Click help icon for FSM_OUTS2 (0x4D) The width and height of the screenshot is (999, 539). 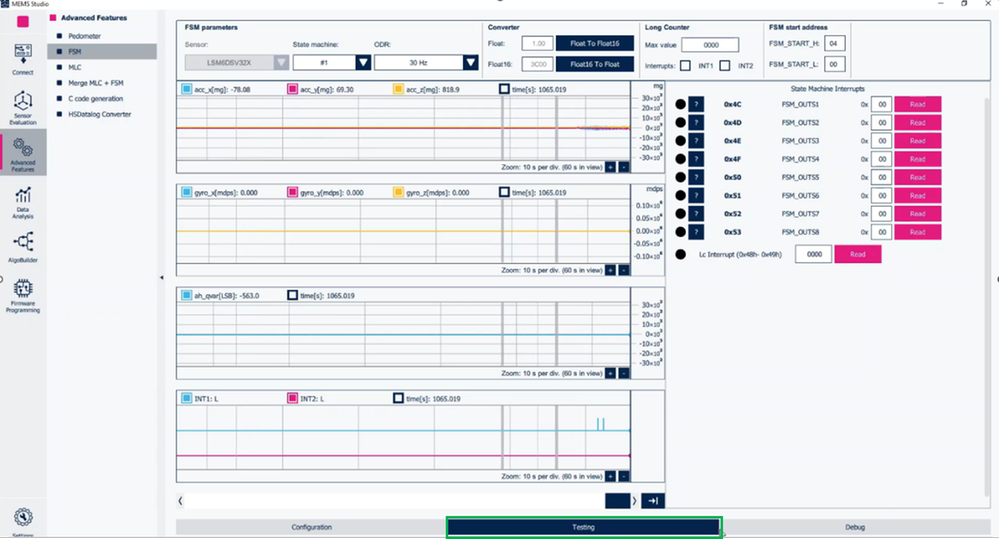(696, 122)
